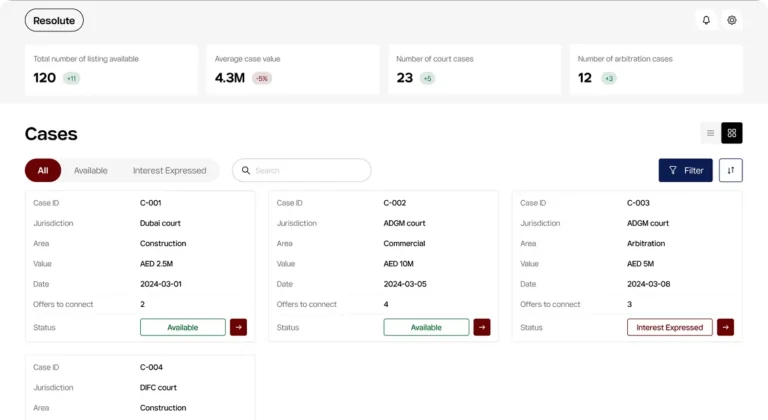Viewport: 768px width, 420px height.
Task: Click Dubai court jurisdiction value
Action: point(160,223)
